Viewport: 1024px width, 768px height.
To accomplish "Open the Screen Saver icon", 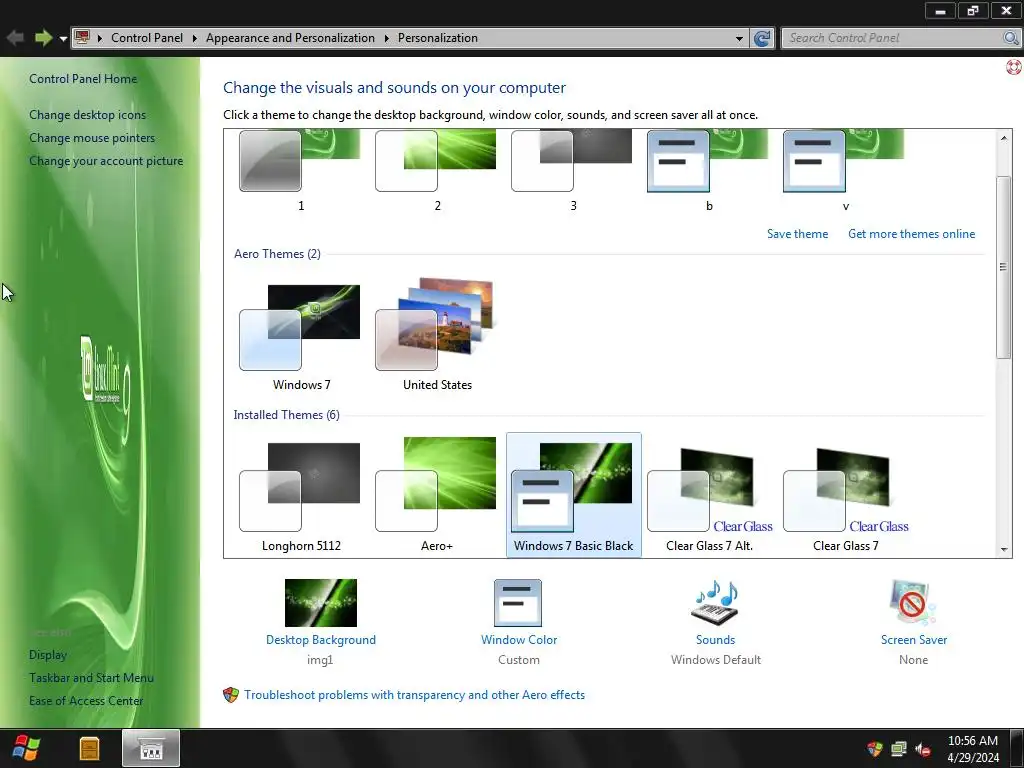I will [x=913, y=603].
